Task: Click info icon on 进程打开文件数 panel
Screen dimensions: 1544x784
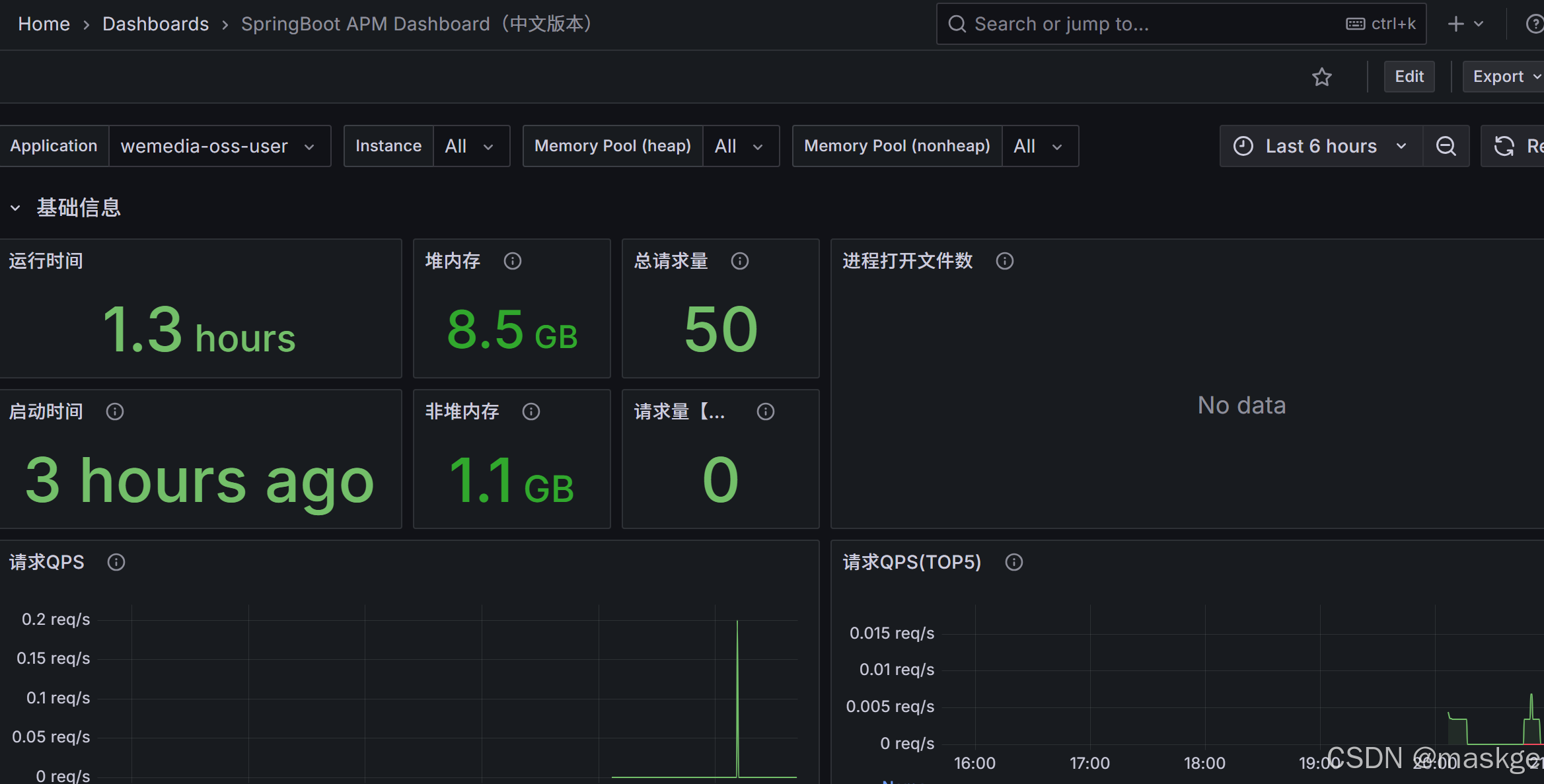Action: coord(1005,261)
